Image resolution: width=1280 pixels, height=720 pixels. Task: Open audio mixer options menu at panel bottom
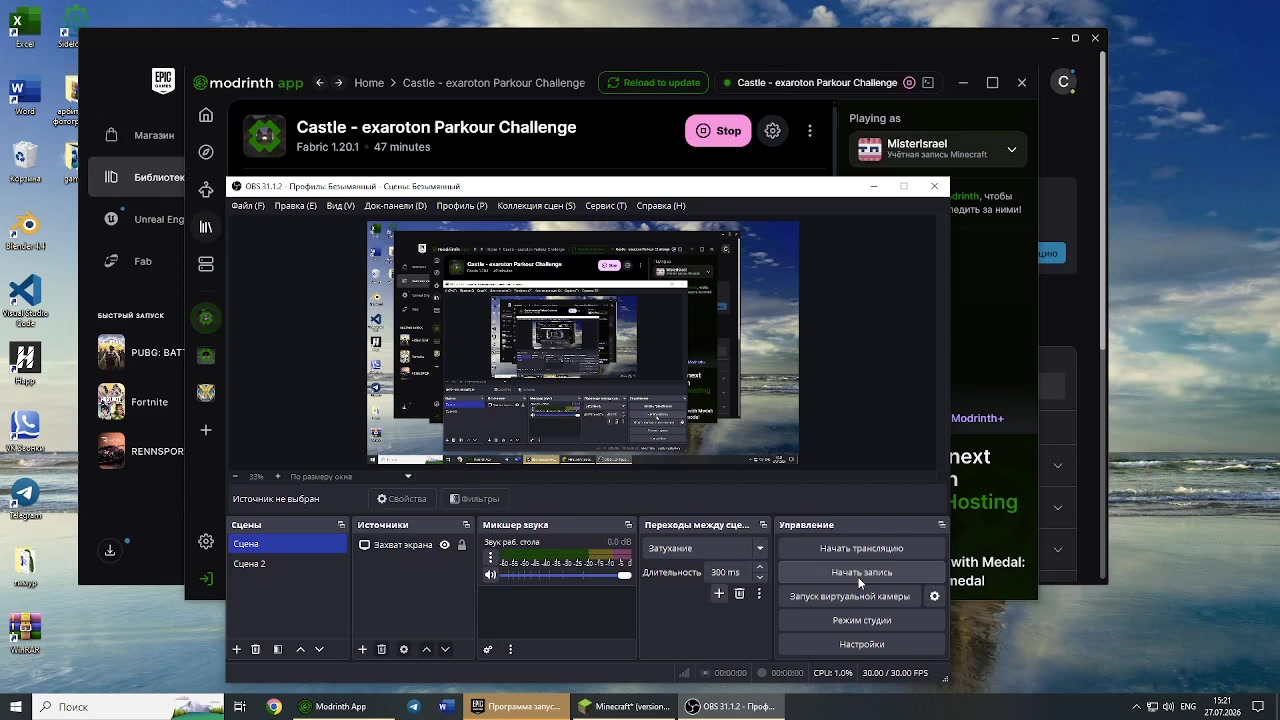tap(510, 649)
